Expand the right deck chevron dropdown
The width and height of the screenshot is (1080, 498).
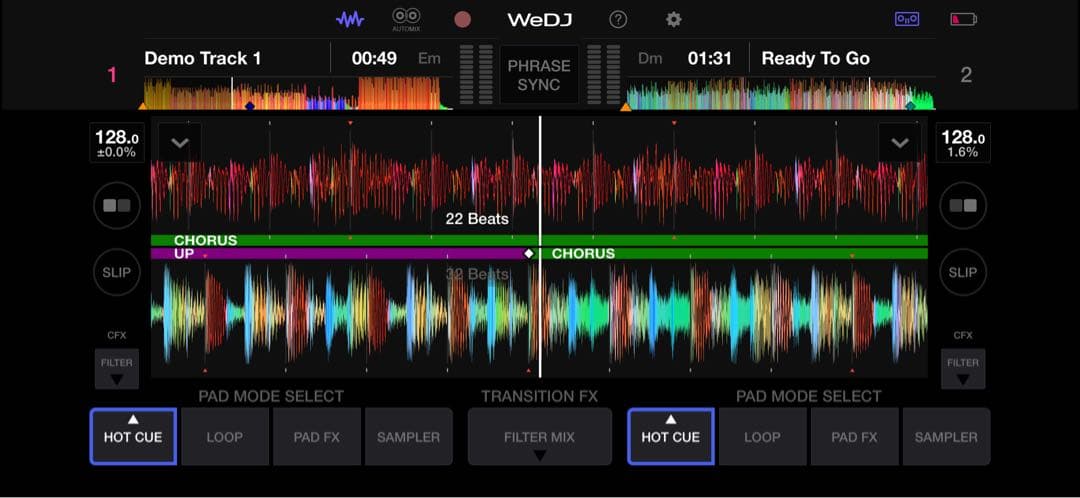coord(900,143)
